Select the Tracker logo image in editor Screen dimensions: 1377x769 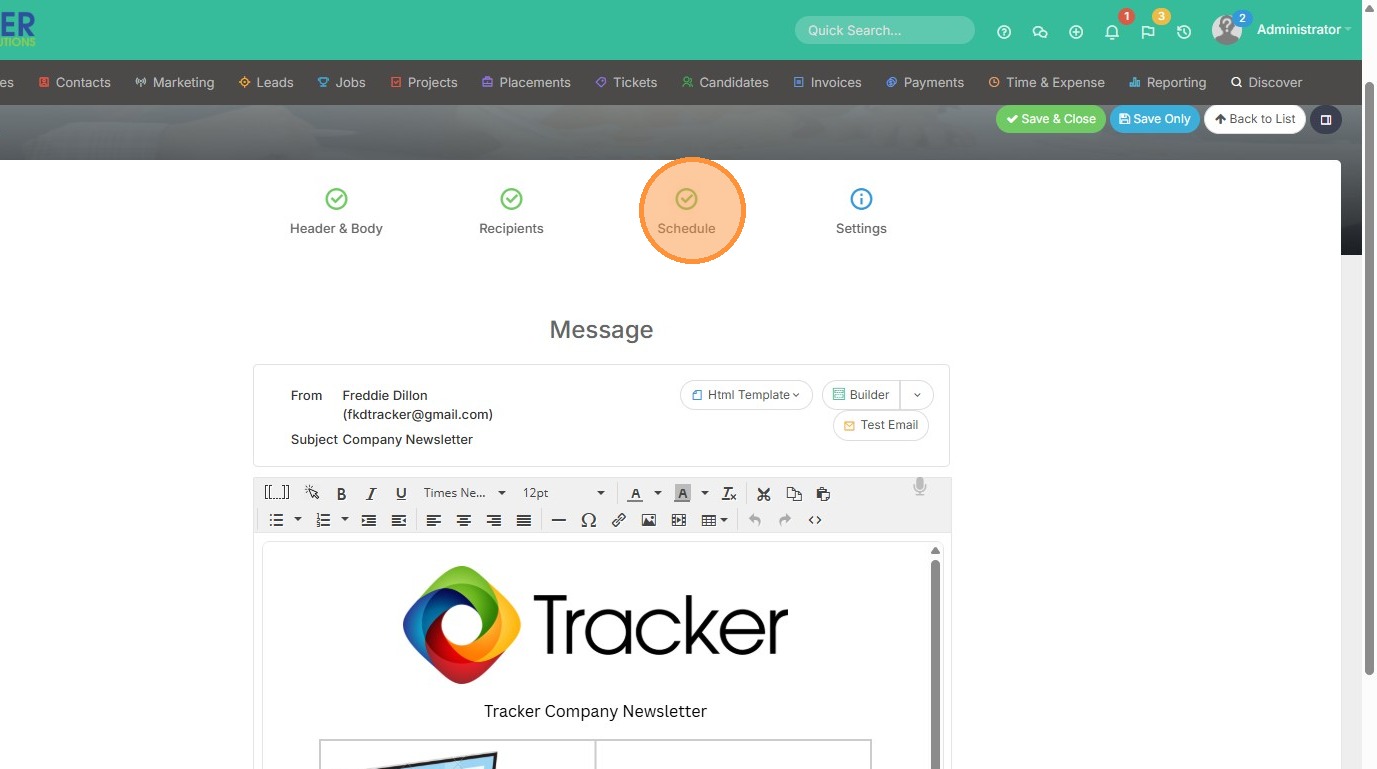(595, 625)
